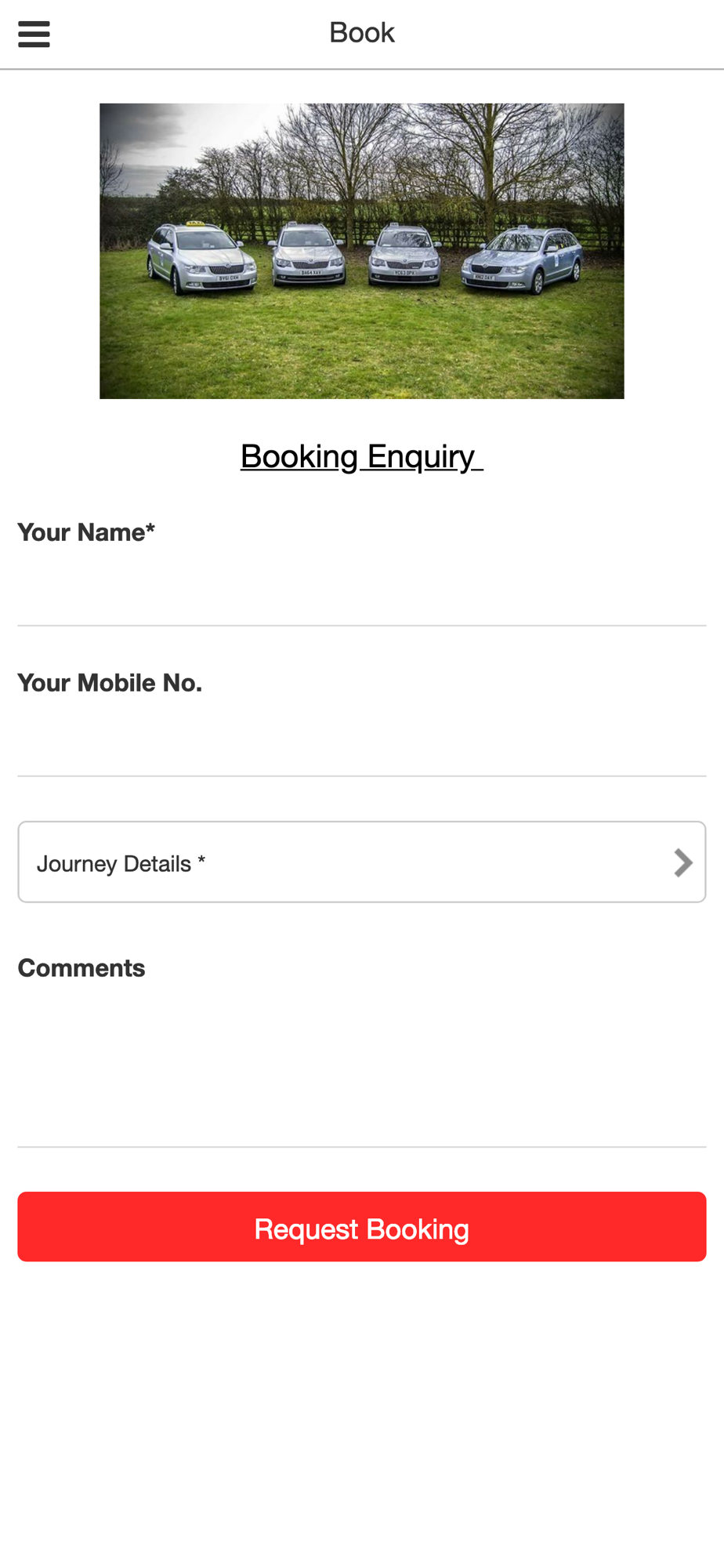724x1568 pixels.
Task: Tap the third taxi from the left
Action: coord(404,254)
